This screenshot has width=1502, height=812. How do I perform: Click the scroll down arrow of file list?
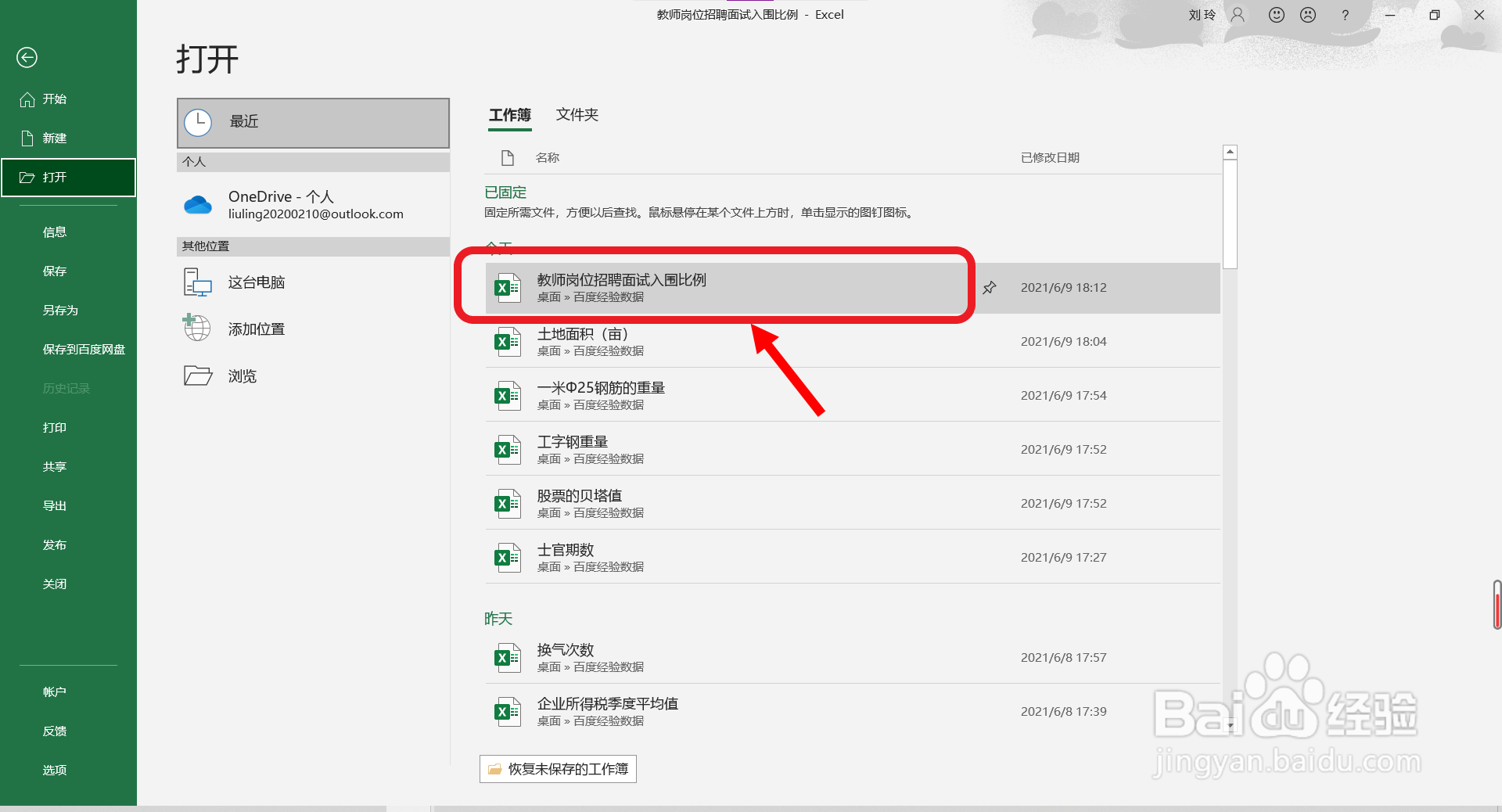tap(1230, 726)
